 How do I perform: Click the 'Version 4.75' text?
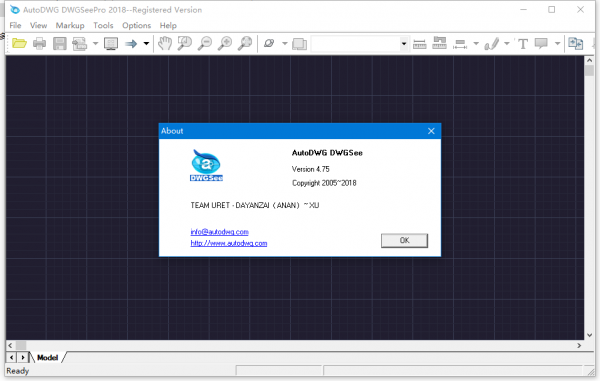(x=310, y=169)
